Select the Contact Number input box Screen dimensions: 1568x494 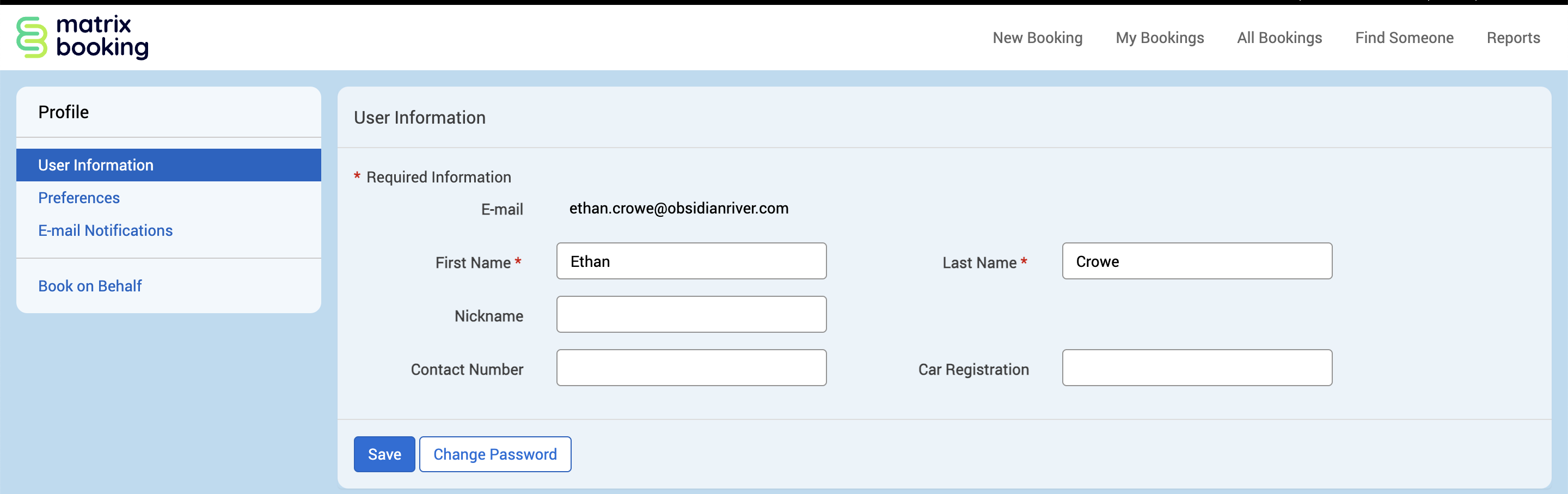point(691,368)
